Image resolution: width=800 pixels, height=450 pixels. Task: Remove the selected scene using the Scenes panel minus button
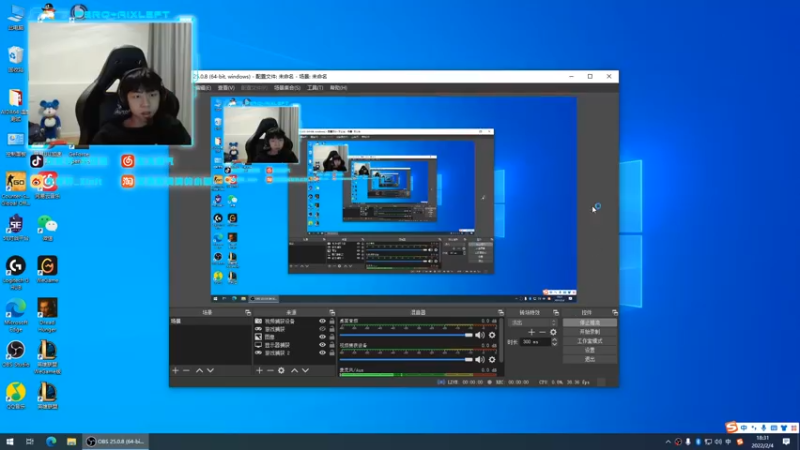pos(186,370)
